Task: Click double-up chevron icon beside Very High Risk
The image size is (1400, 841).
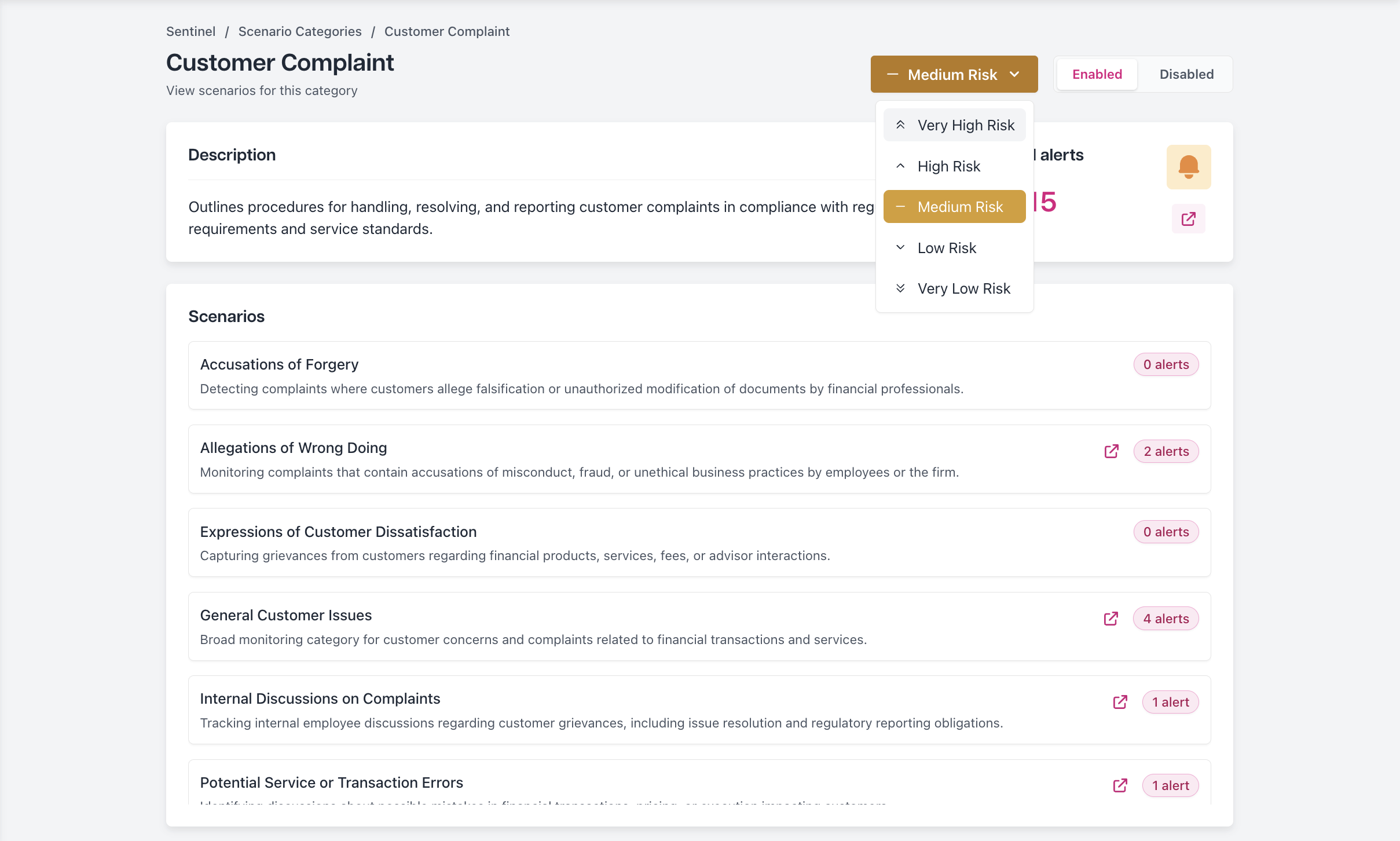Action: (x=900, y=125)
